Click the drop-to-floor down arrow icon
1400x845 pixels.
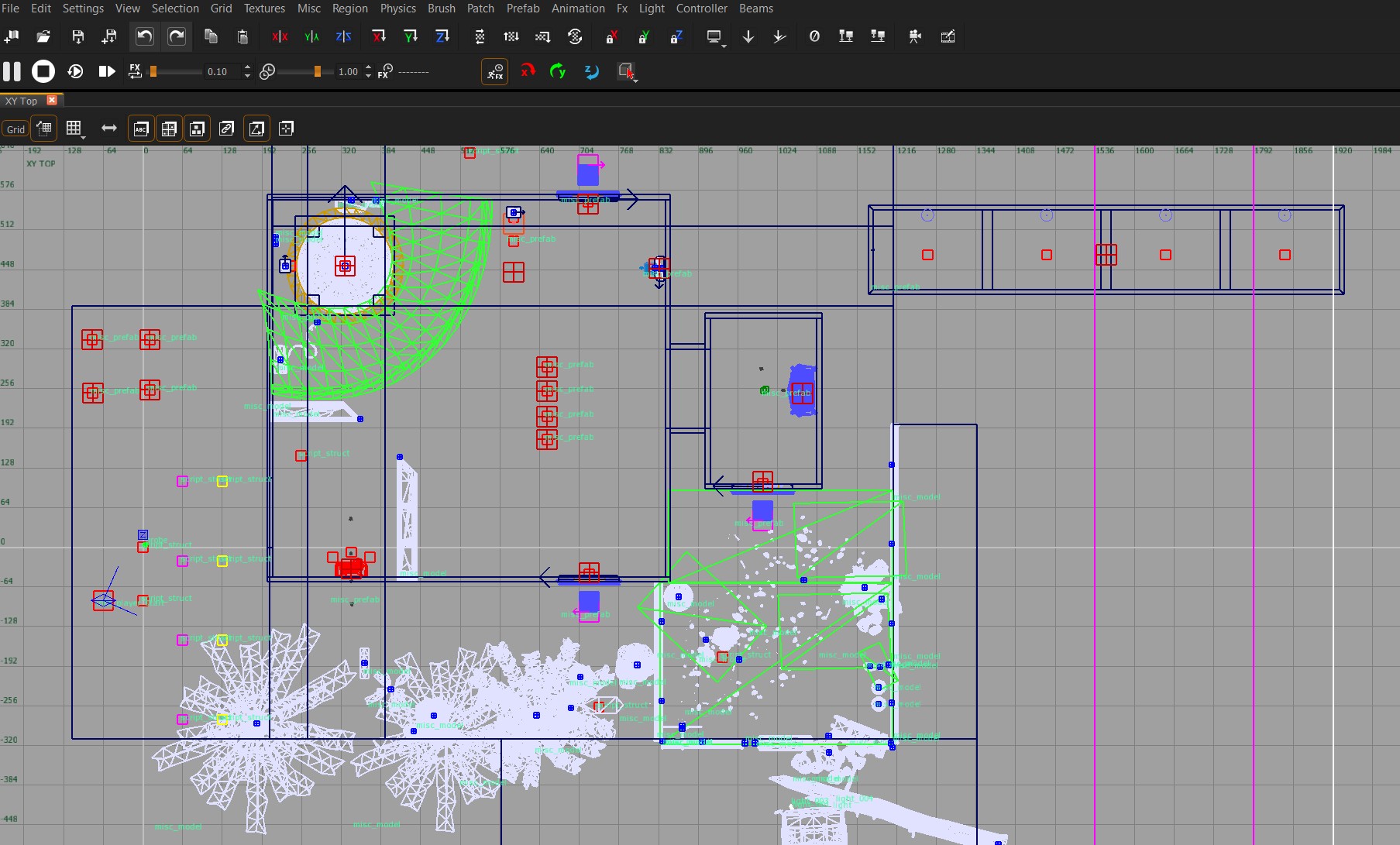748,36
